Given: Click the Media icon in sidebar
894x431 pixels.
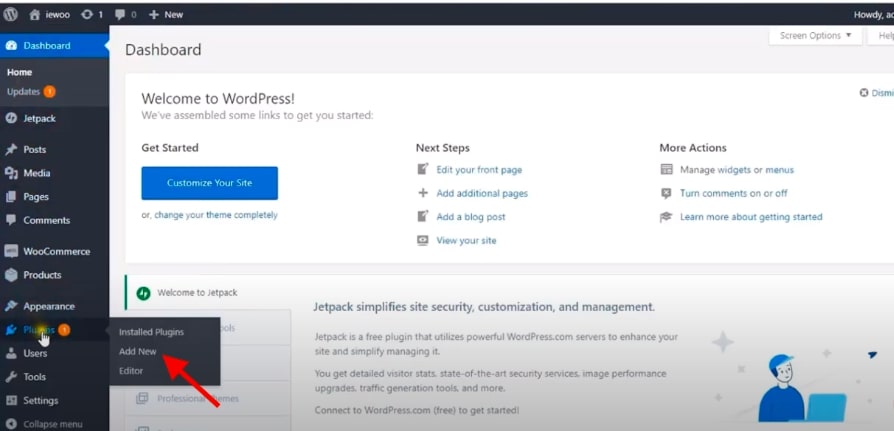Looking at the screenshot, I should pyautogui.click(x=11, y=173).
